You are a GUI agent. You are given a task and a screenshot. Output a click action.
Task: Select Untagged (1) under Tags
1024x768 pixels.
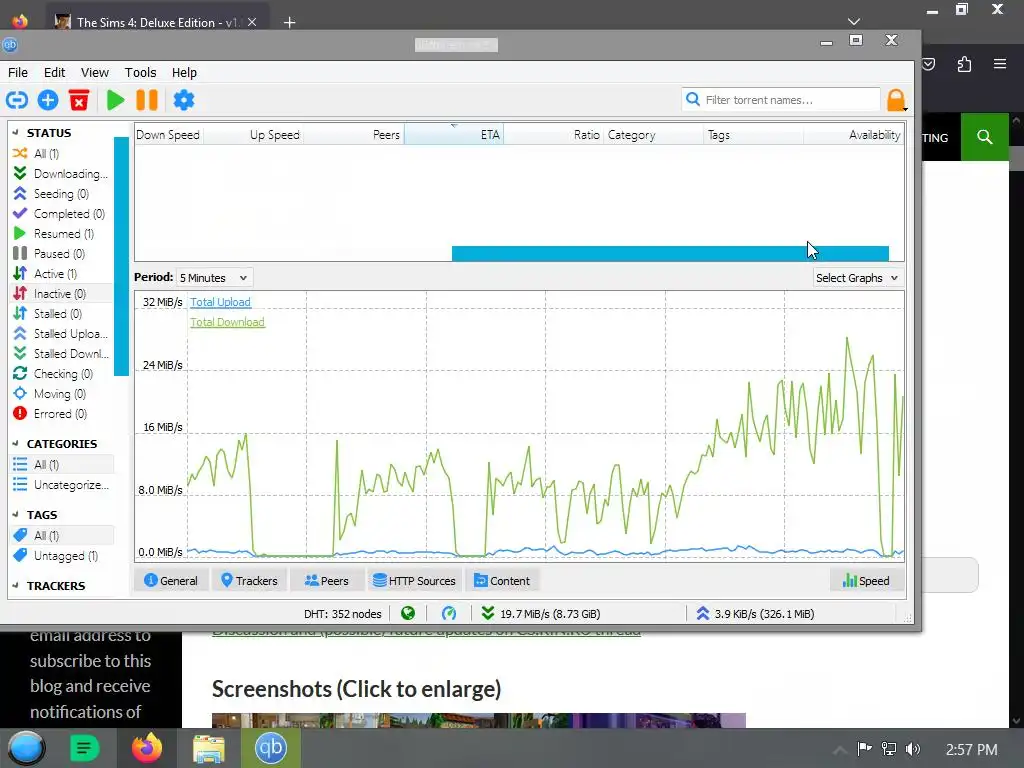click(62, 556)
